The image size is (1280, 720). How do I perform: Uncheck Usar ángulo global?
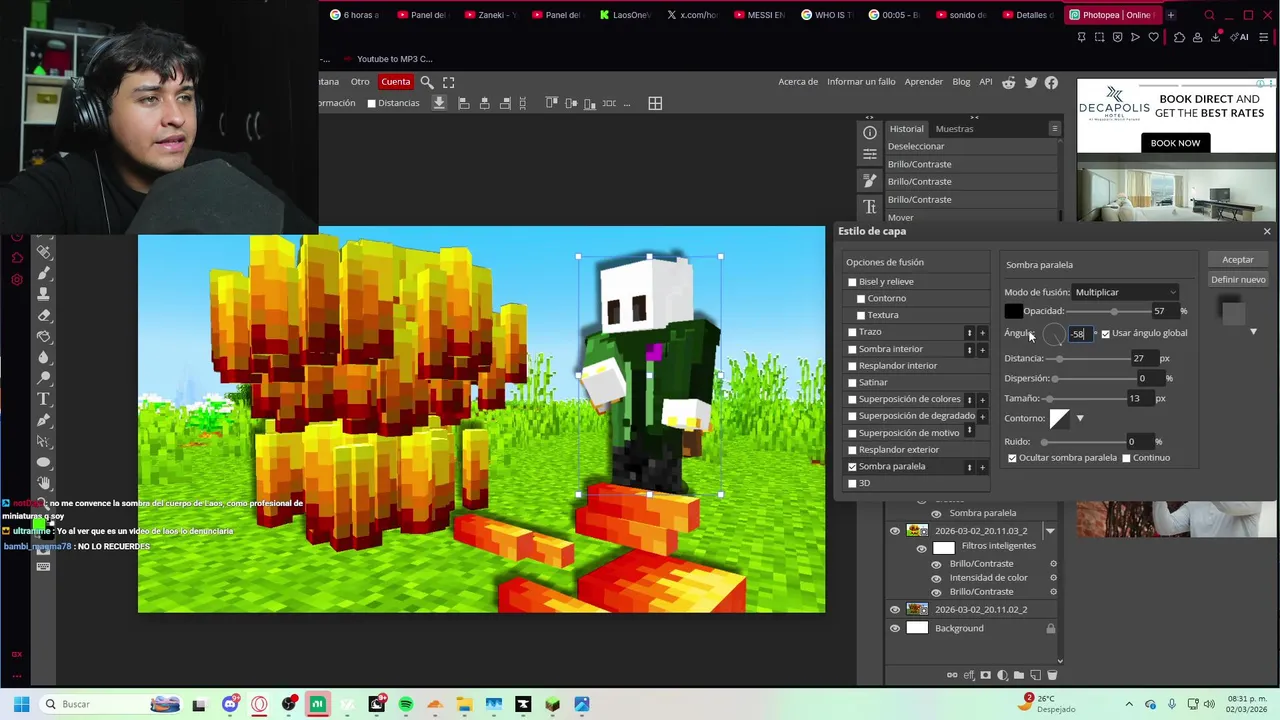point(1105,333)
